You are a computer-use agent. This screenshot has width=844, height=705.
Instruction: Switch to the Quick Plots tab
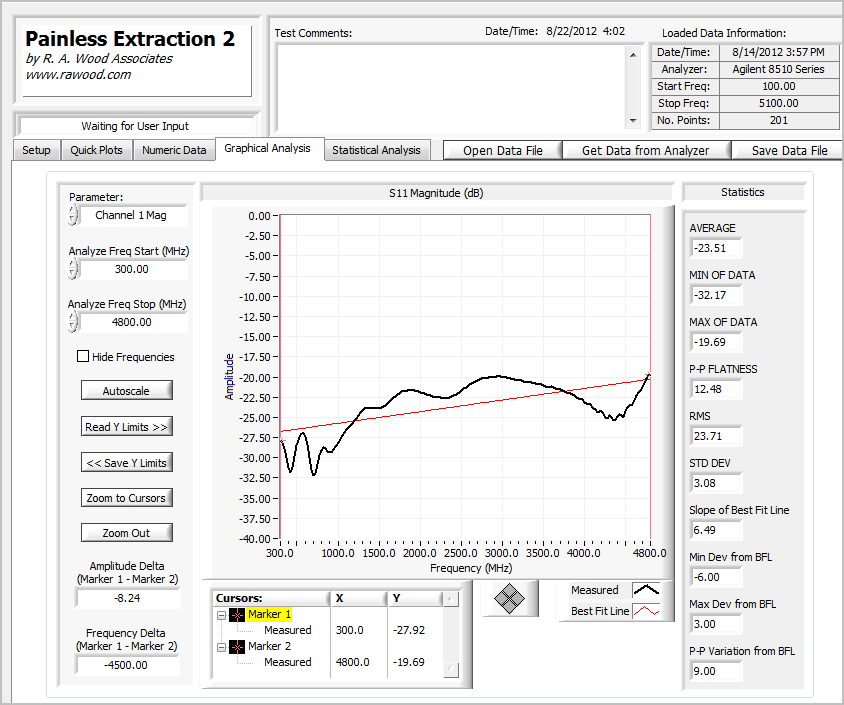[96, 150]
